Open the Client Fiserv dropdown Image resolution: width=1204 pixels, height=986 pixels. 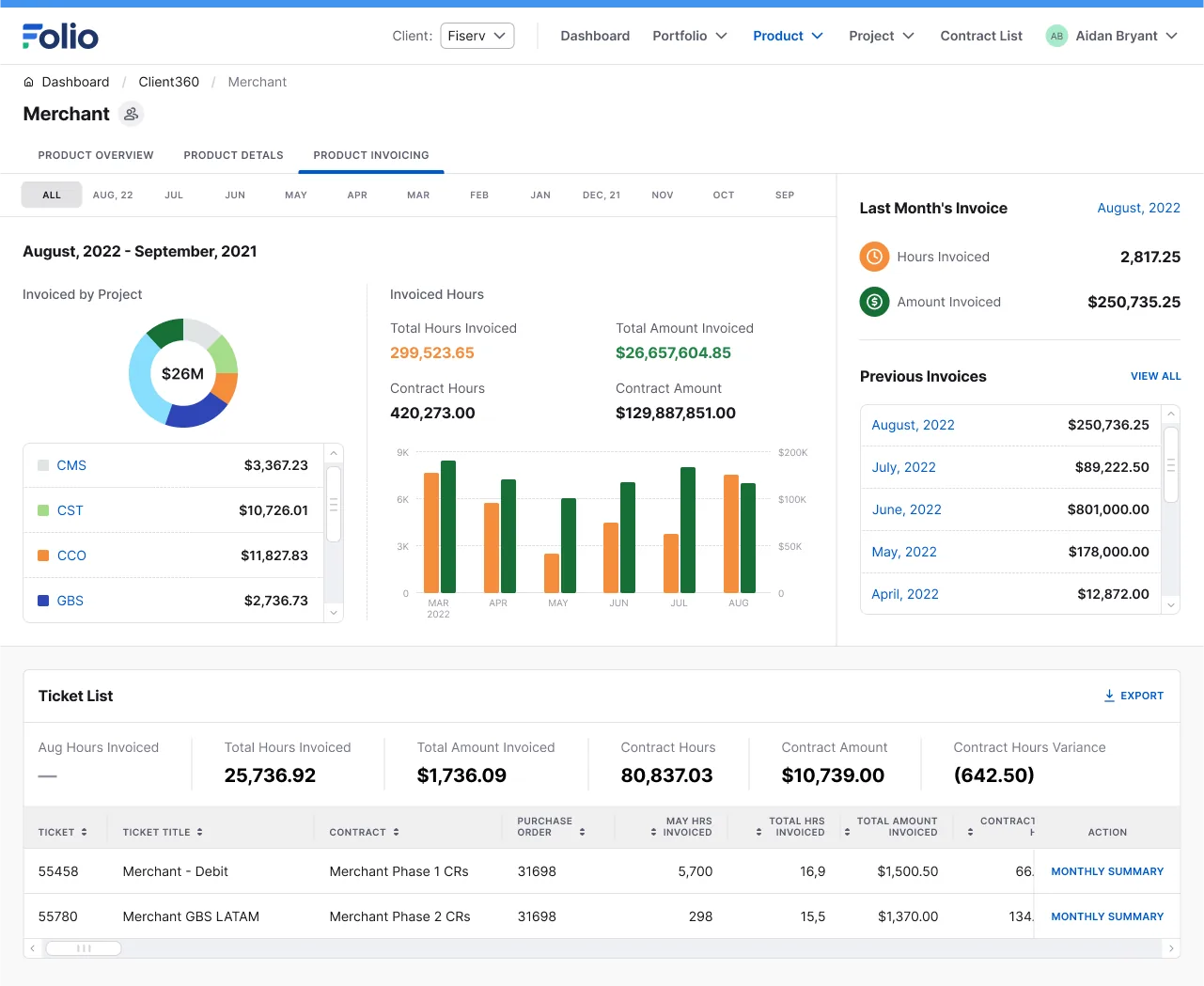[477, 36]
